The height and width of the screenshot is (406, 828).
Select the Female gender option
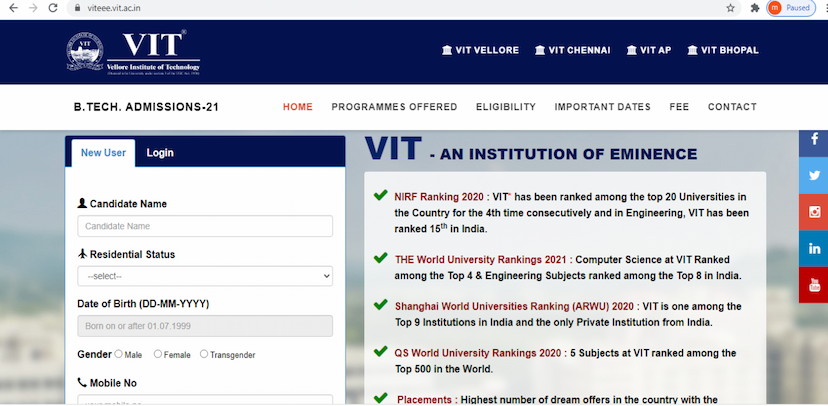click(157, 354)
